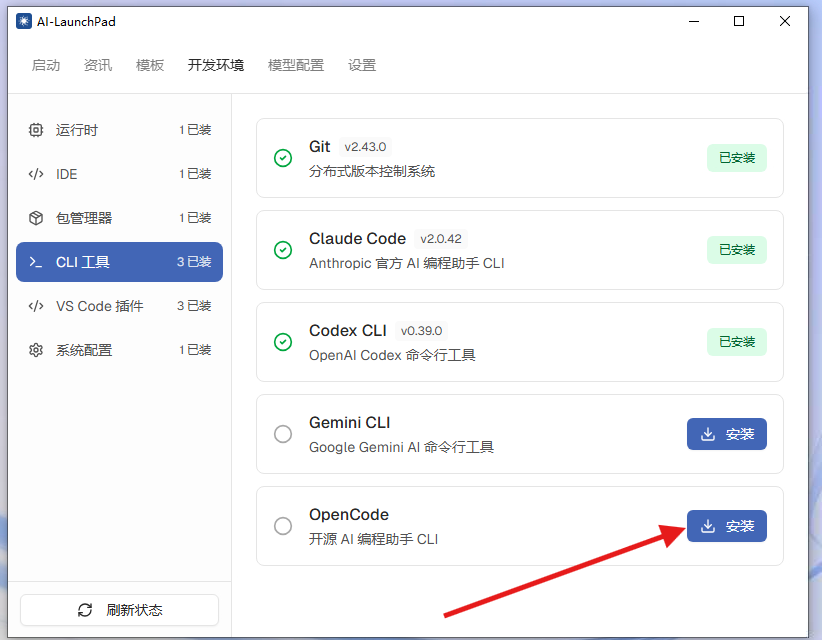Click Codex CLI version label v0.39.0
Screen dimensions: 822x640
coord(421,331)
